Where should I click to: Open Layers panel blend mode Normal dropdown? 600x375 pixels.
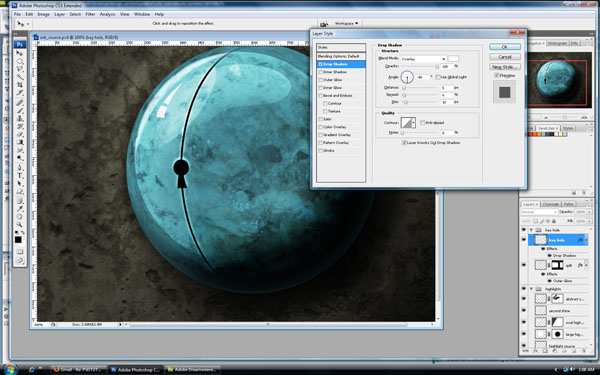pyautogui.click(x=539, y=212)
